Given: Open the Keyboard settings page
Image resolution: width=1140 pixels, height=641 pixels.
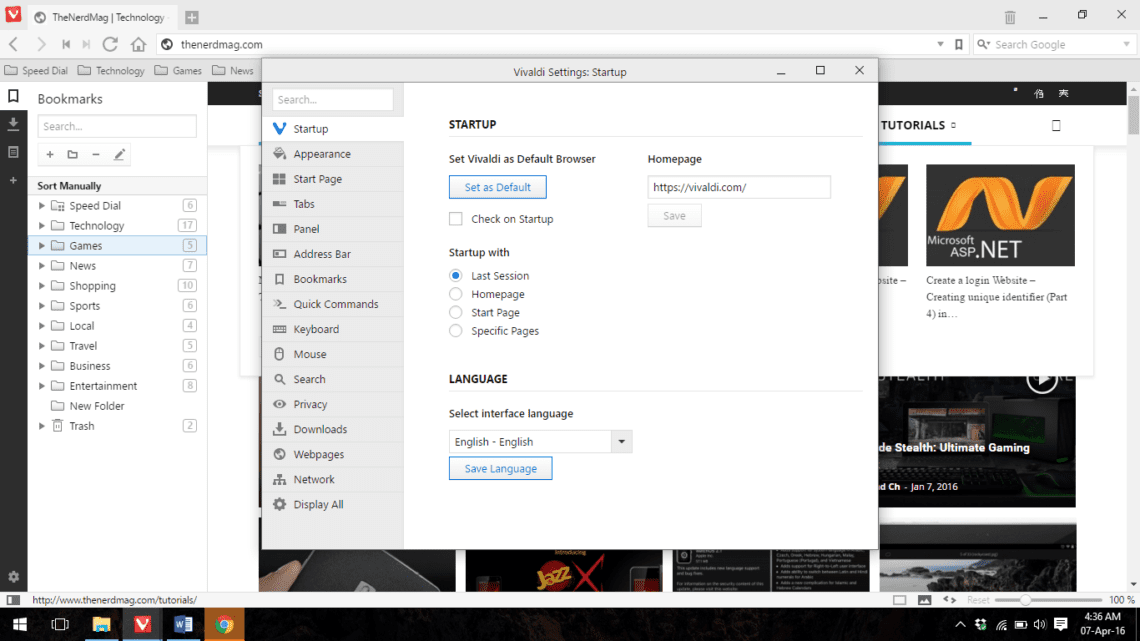Looking at the screenshot, I should coord(319,328).
